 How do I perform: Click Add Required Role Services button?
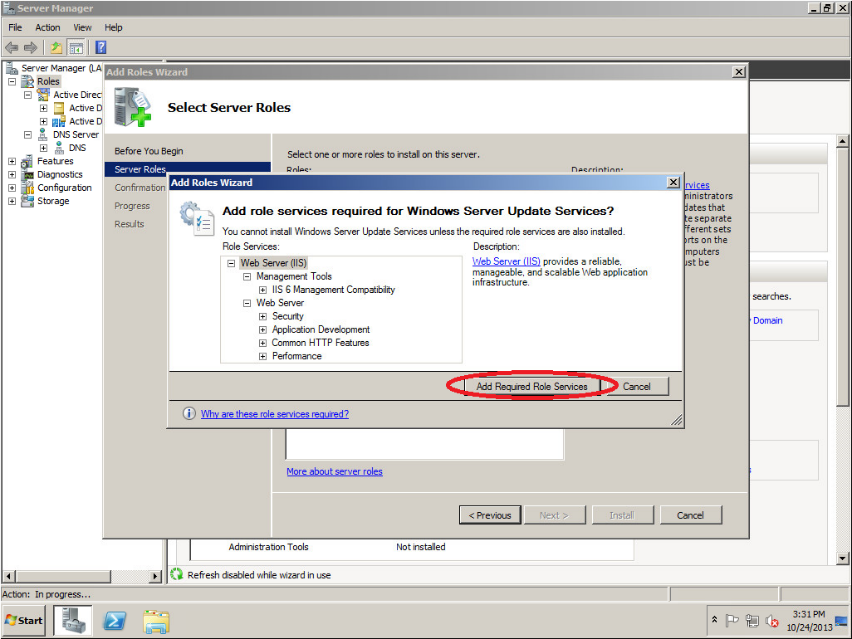tap(532, 386)
